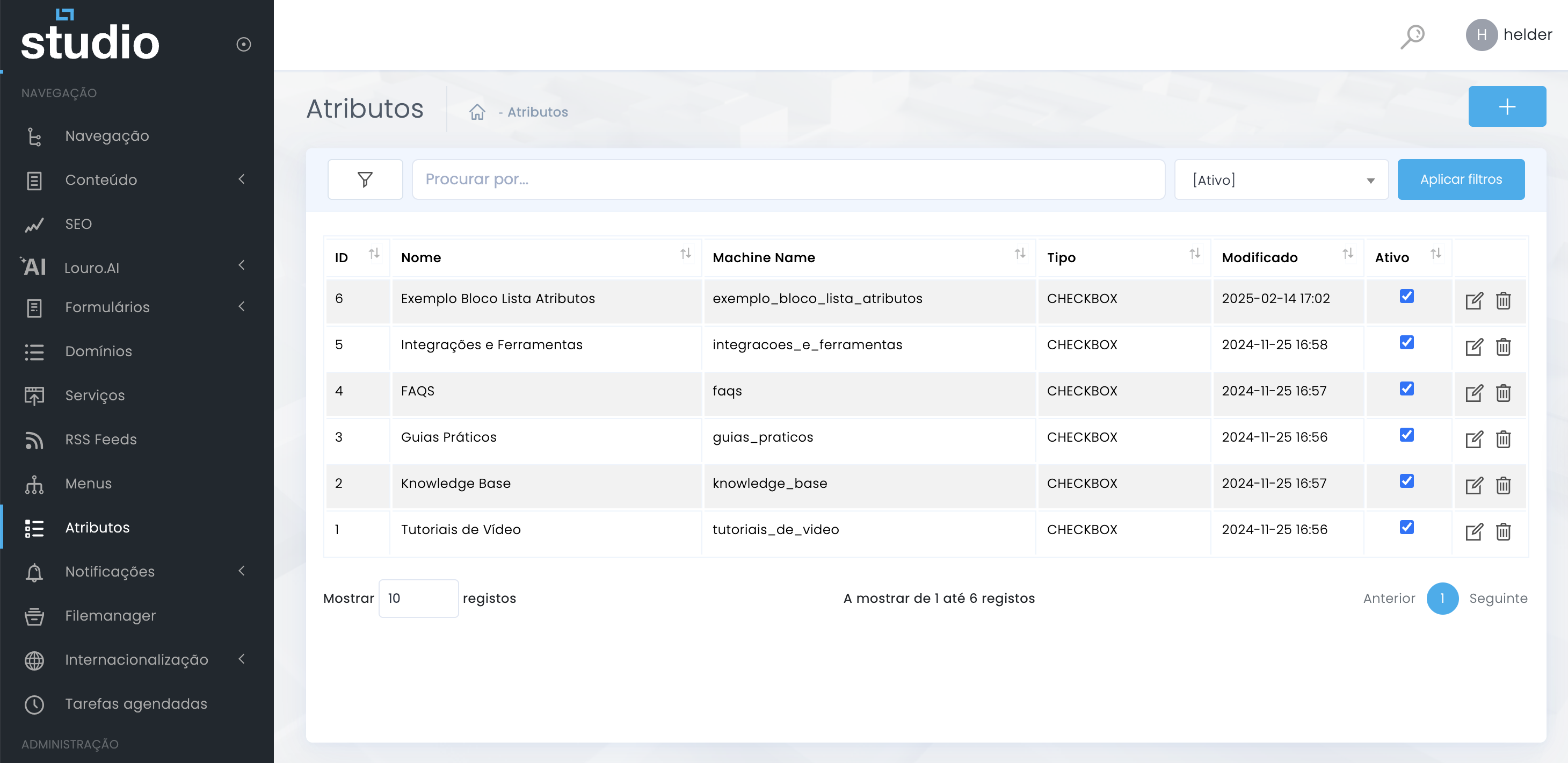Edit Exemplo Bloco Lista Atributos attribute
Viewport: 1568px width, 763px height.
1473,301
